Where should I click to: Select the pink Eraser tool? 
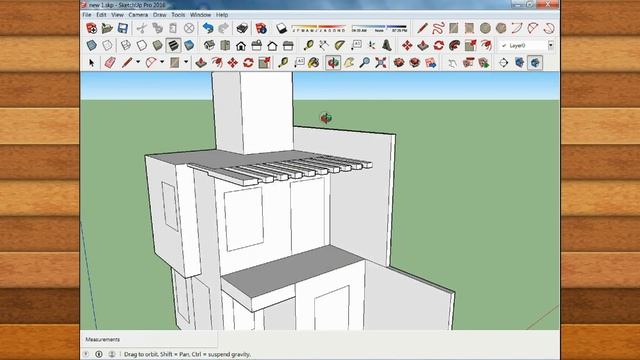110,63
